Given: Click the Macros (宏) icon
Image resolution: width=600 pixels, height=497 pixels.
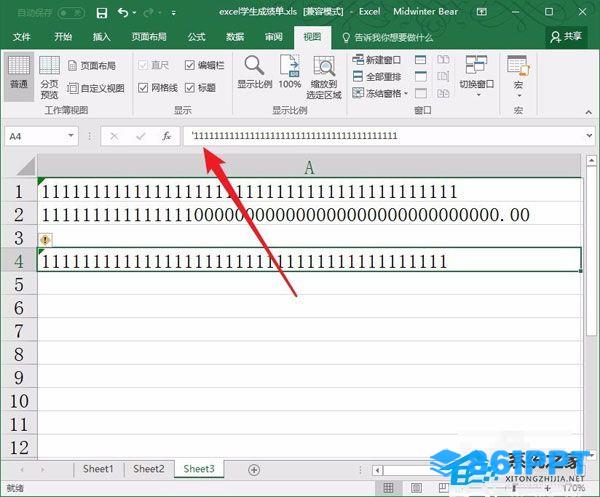Looking at the screenshot, I should coord(518,65).
